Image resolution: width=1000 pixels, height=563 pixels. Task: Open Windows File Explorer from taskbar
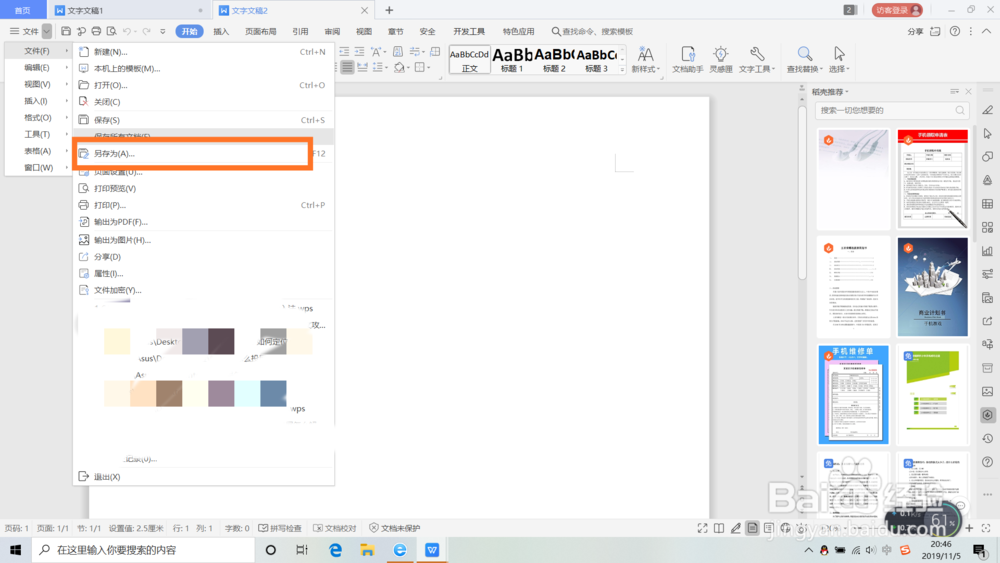367,550
